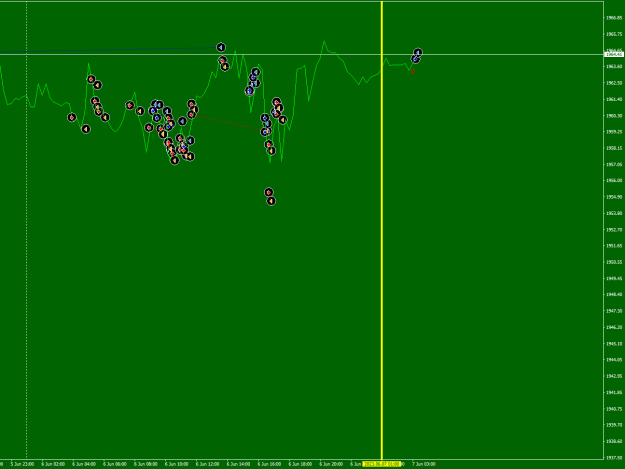Image resolution: width=625 pixels, height=469 pixels.
Task: Click the 1959.25 price scale label
Action: (x=614, y=131)
